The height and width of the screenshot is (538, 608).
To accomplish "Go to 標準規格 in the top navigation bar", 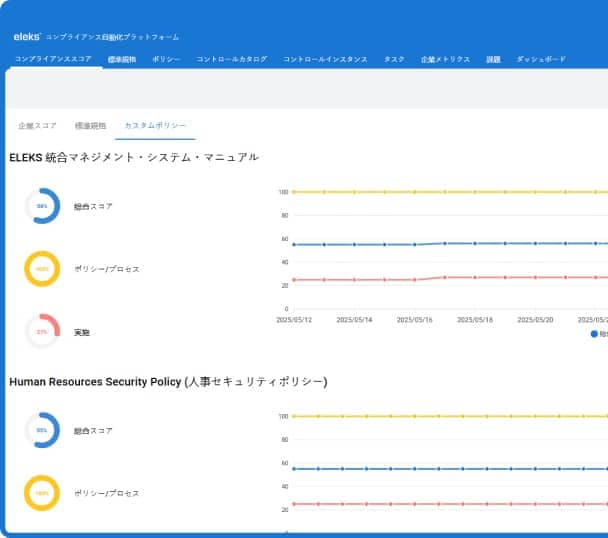I will (x=122, y=59).
